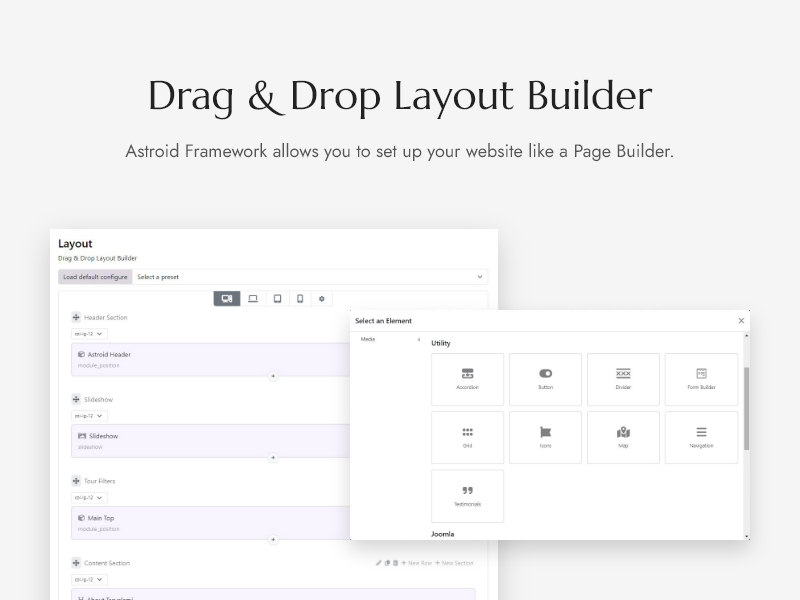The width and height of the screenshot is (800, 600).
Task: Select the Icons element tile
Action: 545,437
